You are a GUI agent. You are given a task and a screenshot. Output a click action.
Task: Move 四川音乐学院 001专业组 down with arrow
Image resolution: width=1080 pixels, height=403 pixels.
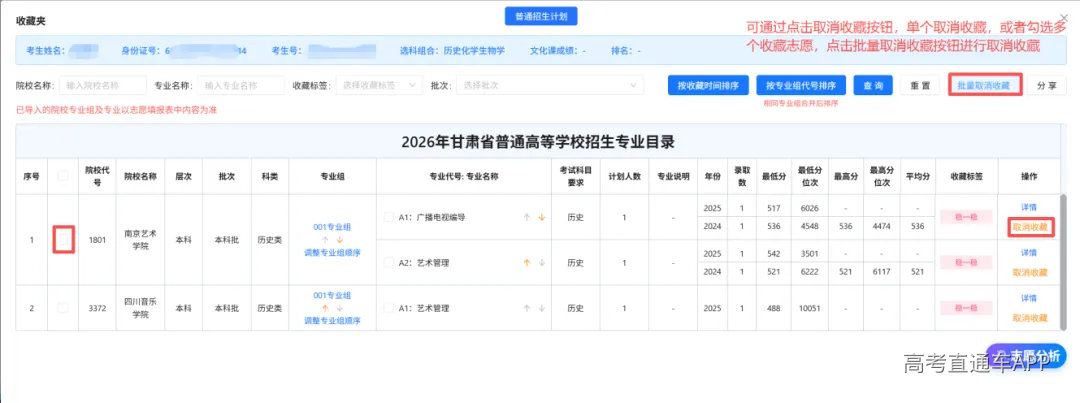coord(340,308)
